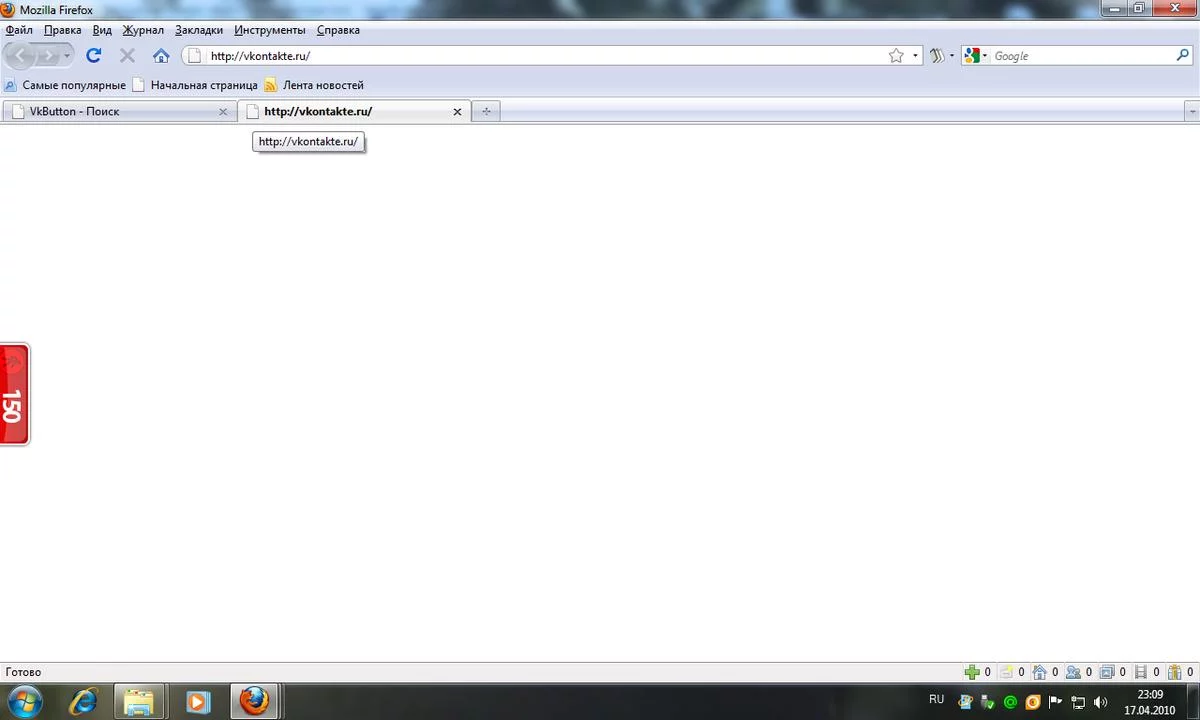Screen dimensions: 1200x720
Task: Open the Файл menu
Action: [x=19, y=30]
